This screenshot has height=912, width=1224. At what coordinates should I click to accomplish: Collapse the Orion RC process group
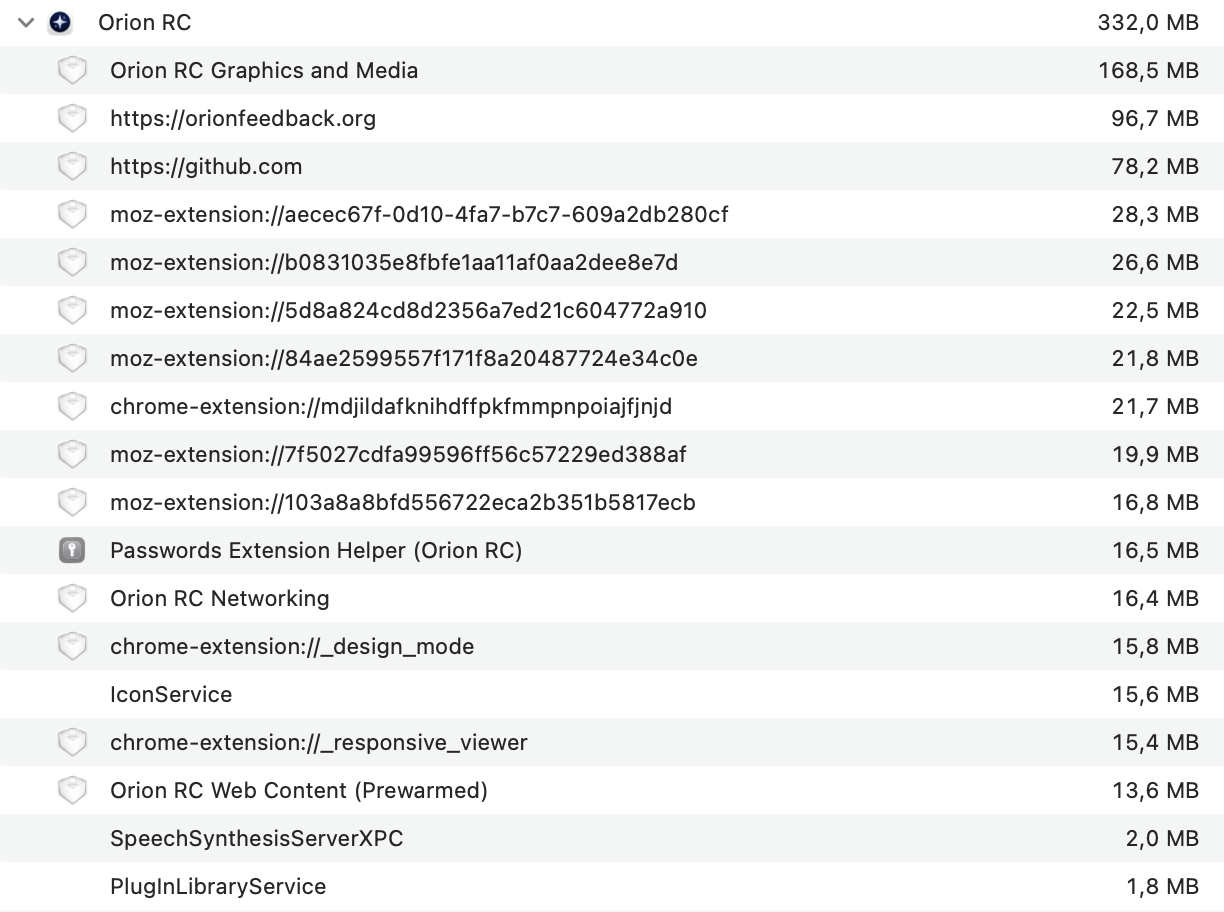26,22
